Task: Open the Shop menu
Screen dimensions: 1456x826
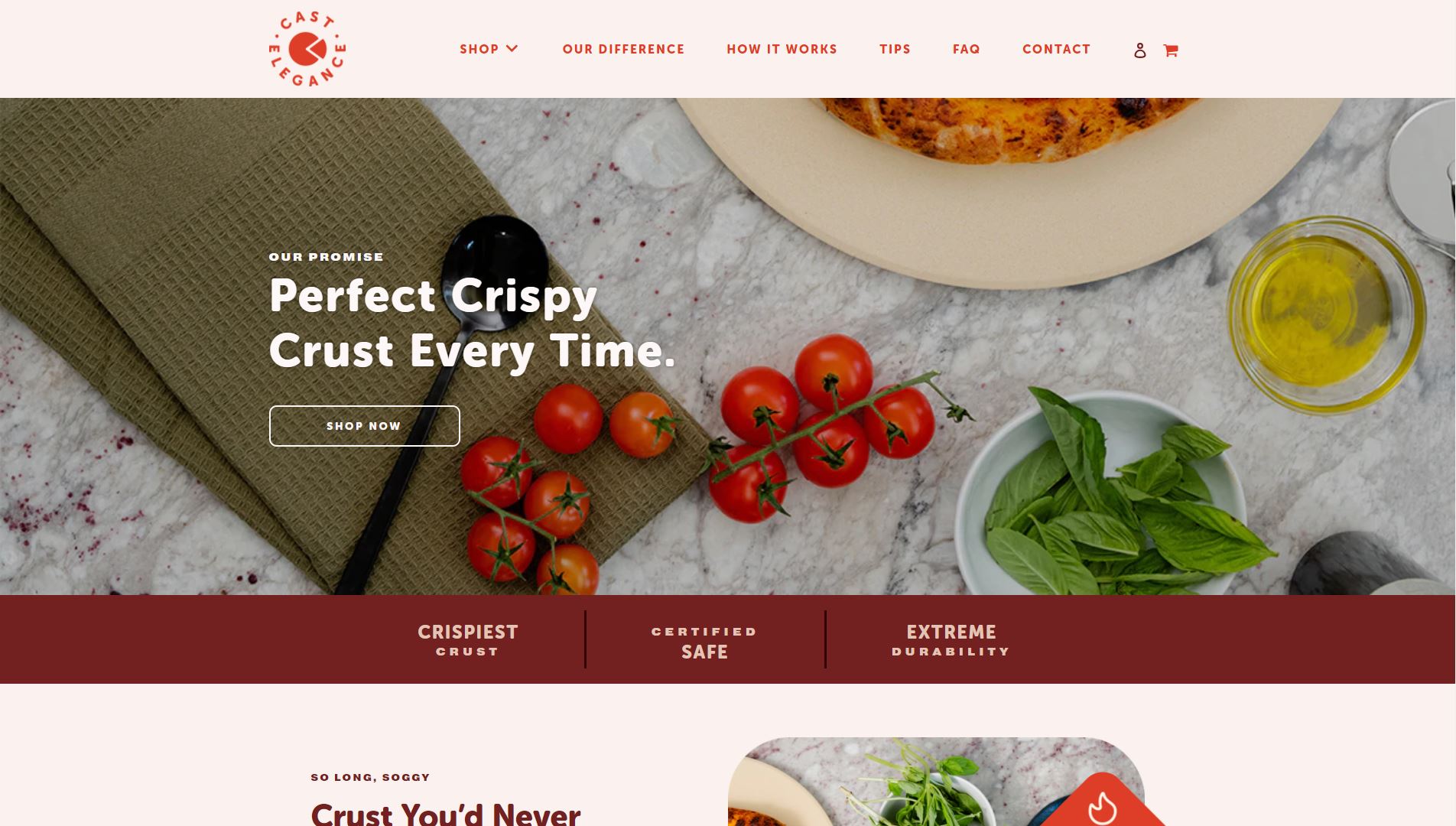Action: coord(479,49)
